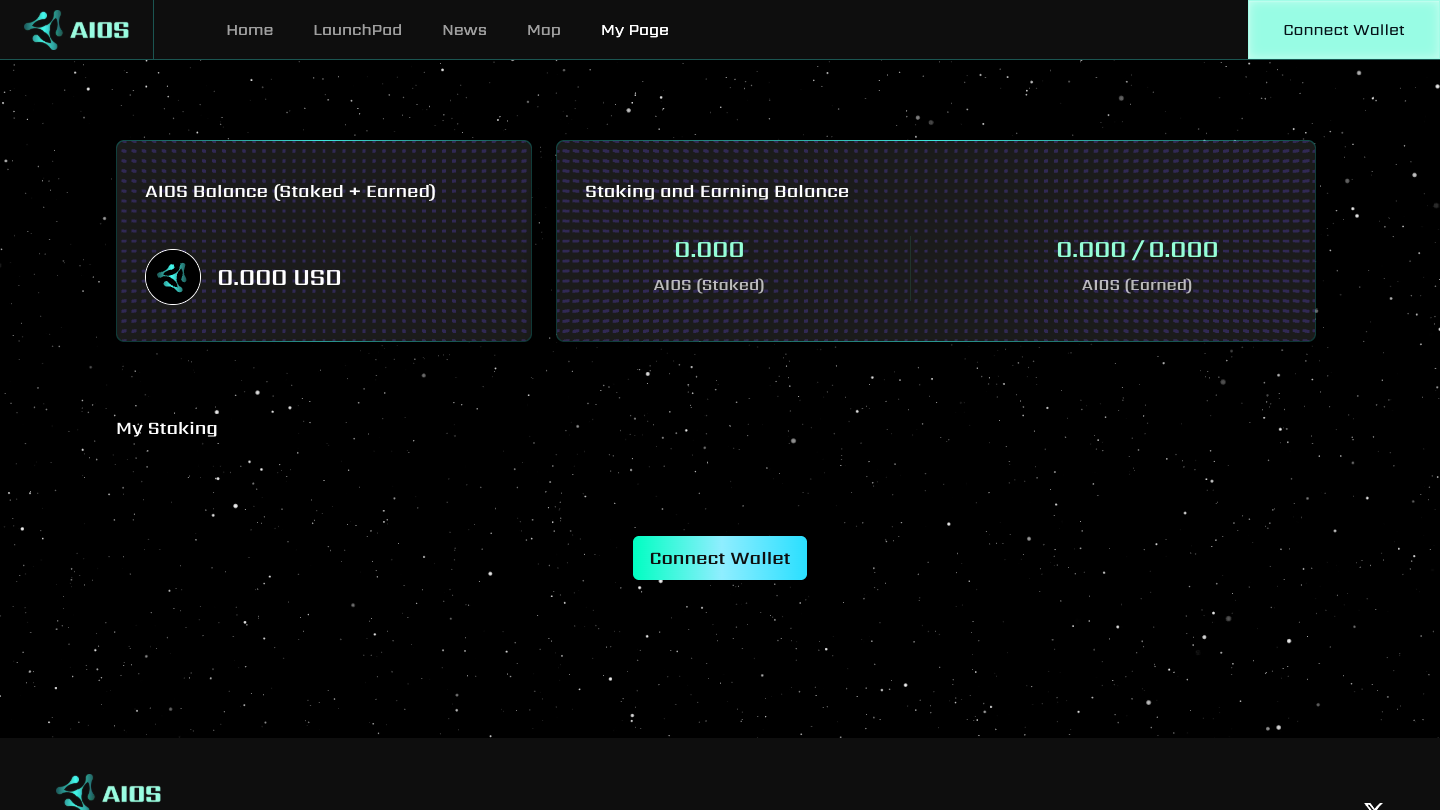The image size is (1440, 810).
Task: Click the My Staking section heading
Action: click(x=167, y=428)
